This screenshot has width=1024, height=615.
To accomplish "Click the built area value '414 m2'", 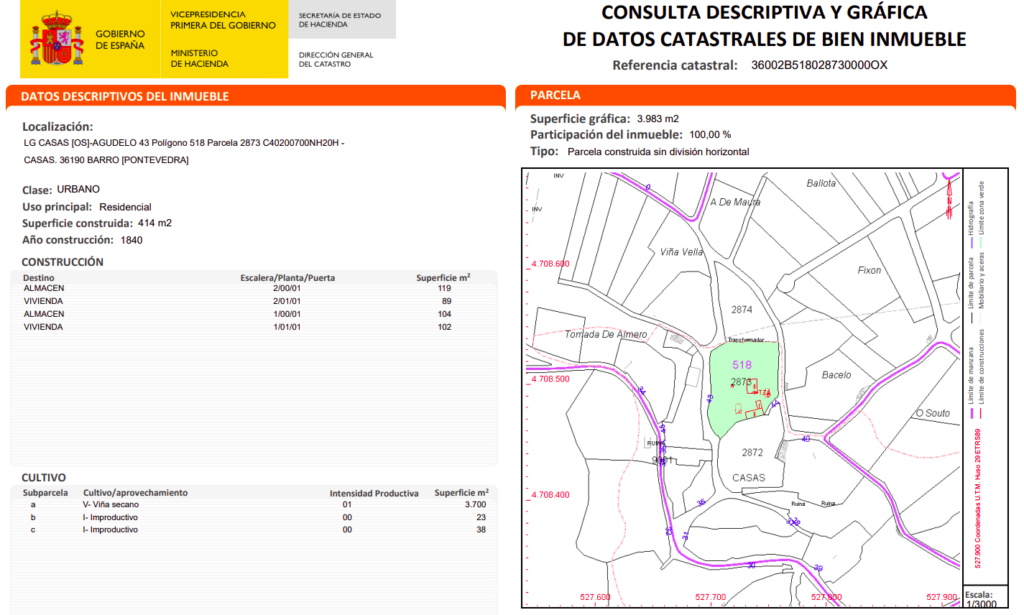I will coord(155,223).
